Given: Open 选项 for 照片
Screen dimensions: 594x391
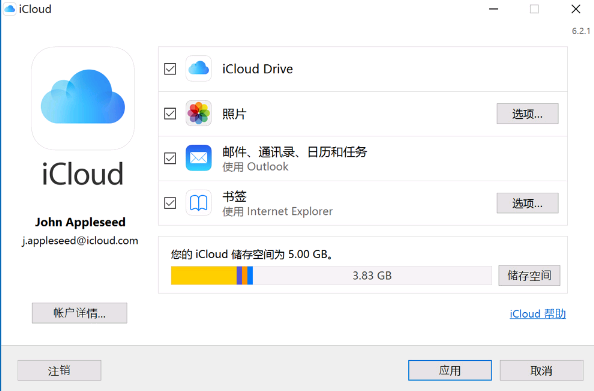Looking at the screenshot, I should pyautogui.click(x=527, y=113).
